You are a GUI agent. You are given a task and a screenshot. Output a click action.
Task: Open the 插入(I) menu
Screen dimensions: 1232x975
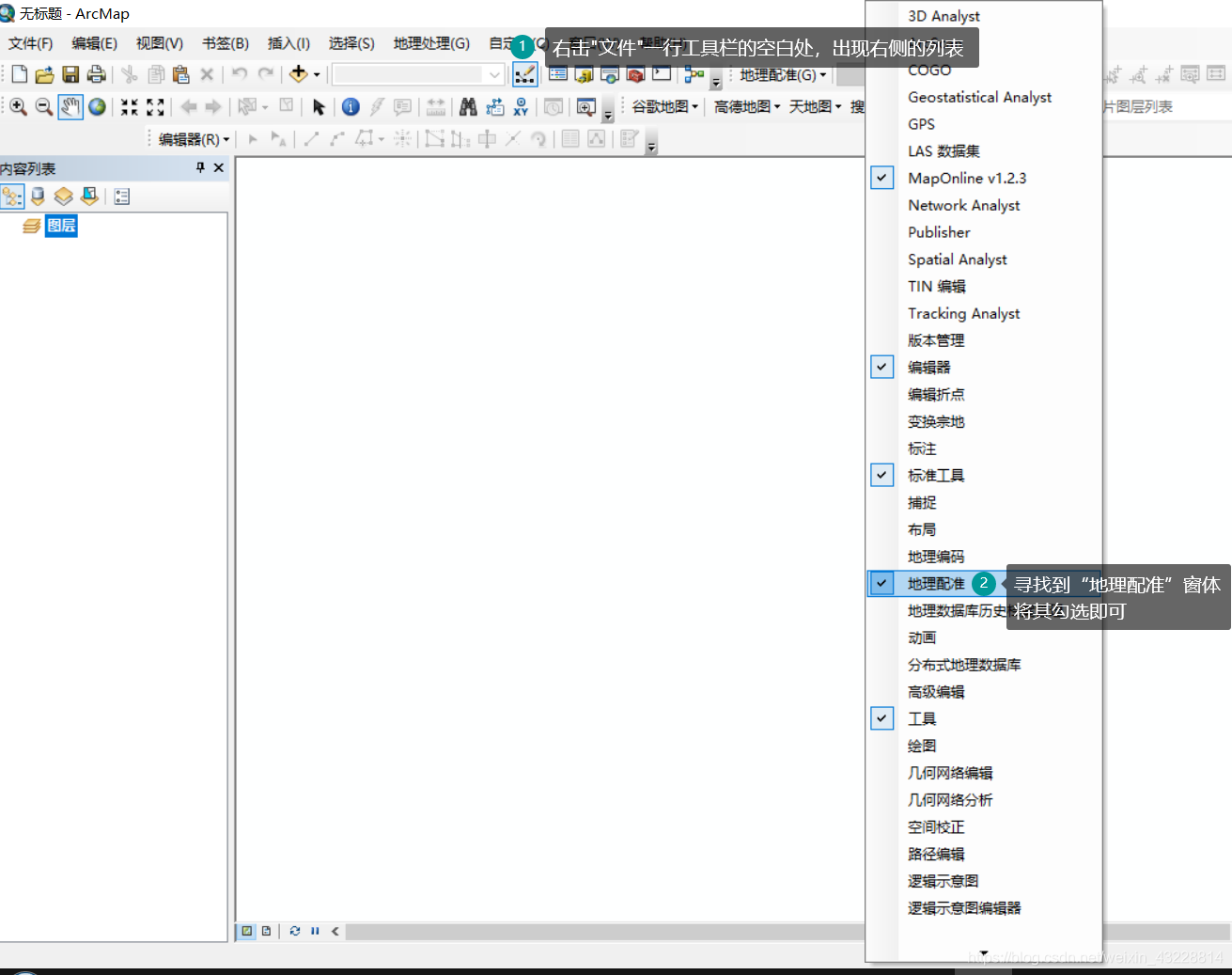(x=289, y=43)
